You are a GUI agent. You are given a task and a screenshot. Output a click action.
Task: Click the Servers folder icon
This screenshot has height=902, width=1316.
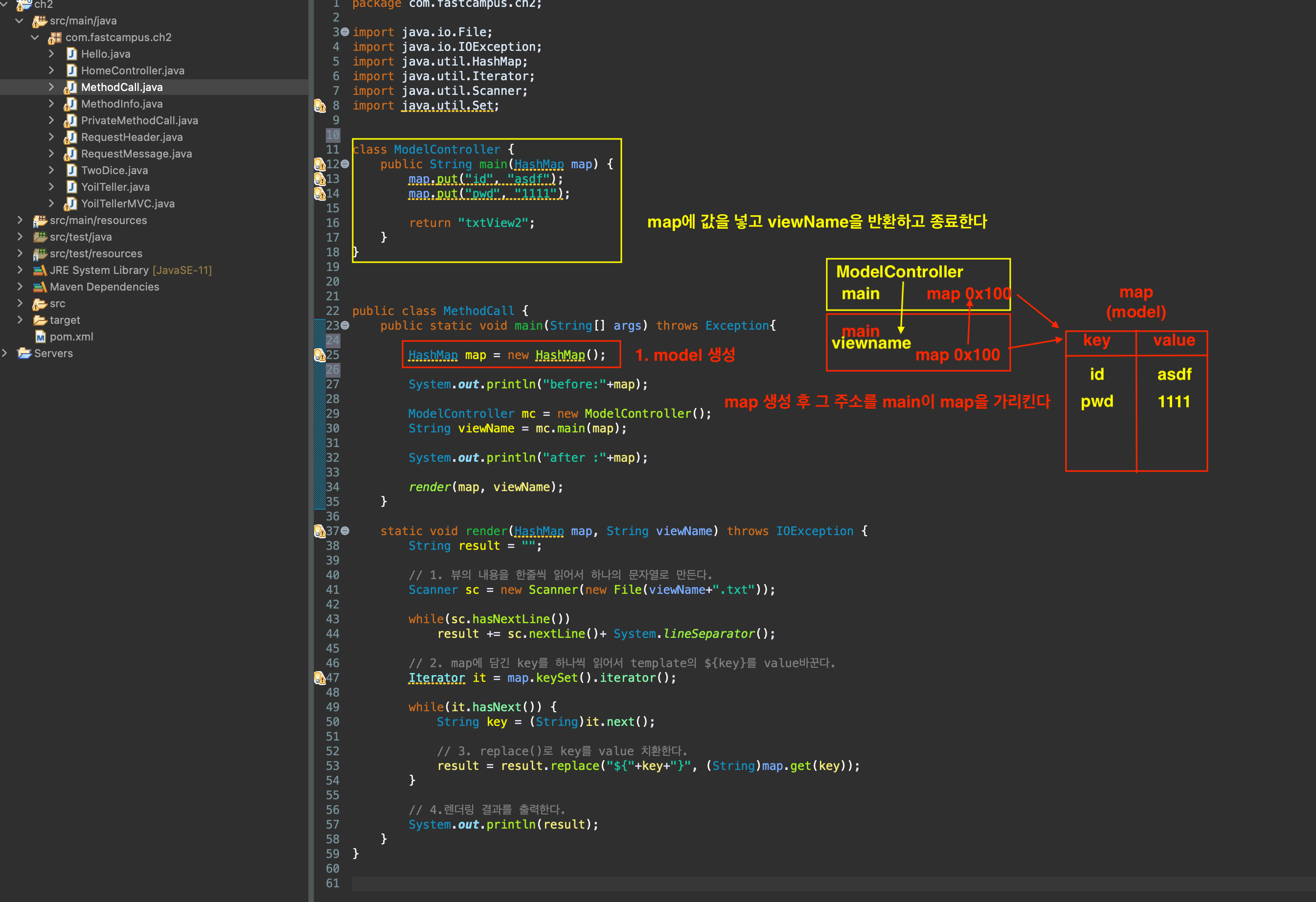24,353
